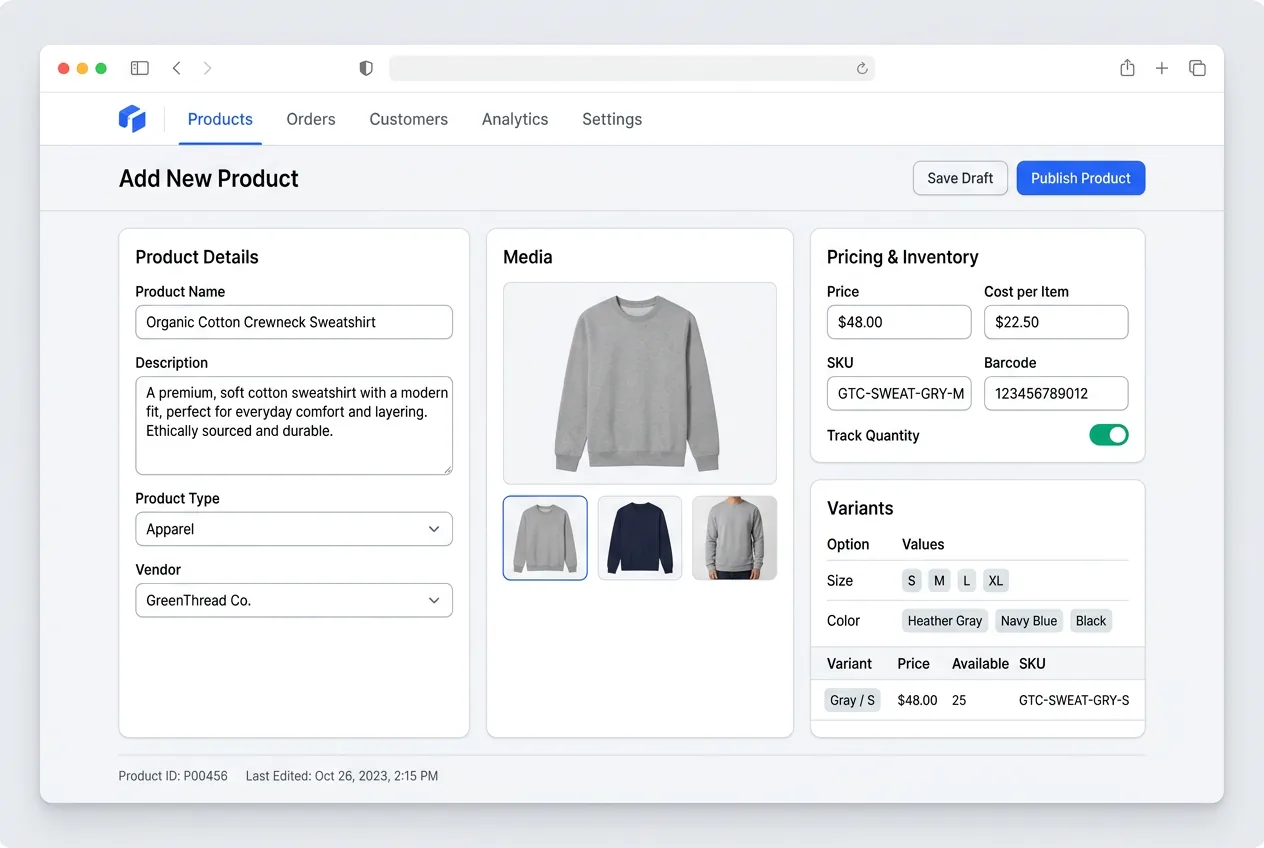Open the Share menu in the browser toolbar

point(1127,67)
